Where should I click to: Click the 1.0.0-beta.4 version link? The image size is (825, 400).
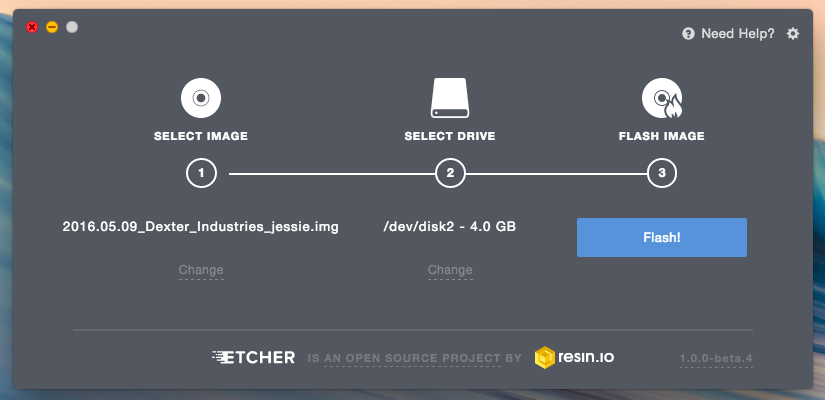(716, 359)
